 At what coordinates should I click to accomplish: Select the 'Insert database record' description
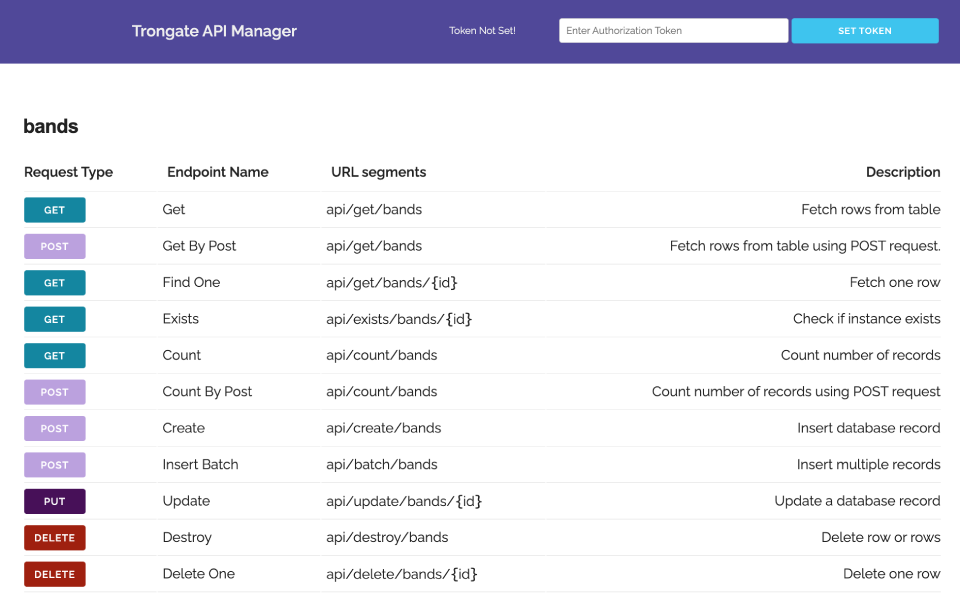(868, 428)
